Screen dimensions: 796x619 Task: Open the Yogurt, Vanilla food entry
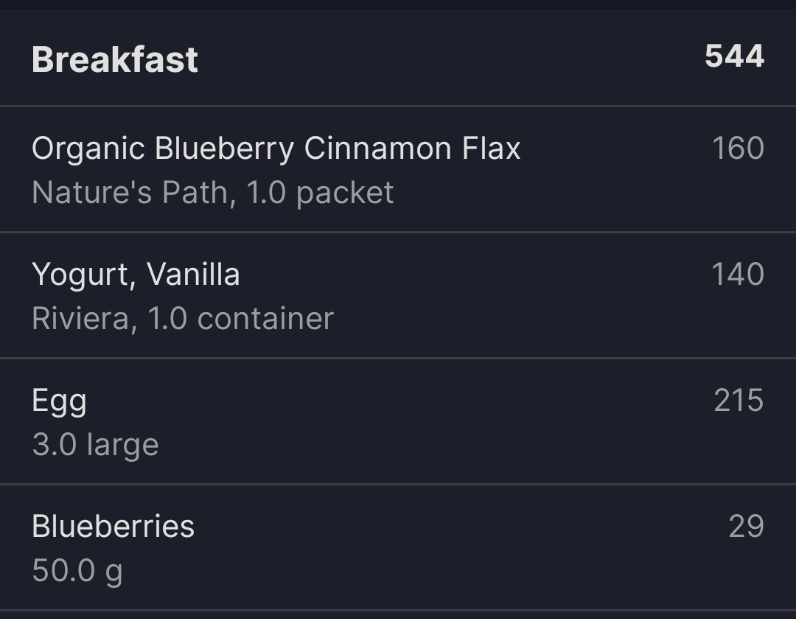click(136, 275)
